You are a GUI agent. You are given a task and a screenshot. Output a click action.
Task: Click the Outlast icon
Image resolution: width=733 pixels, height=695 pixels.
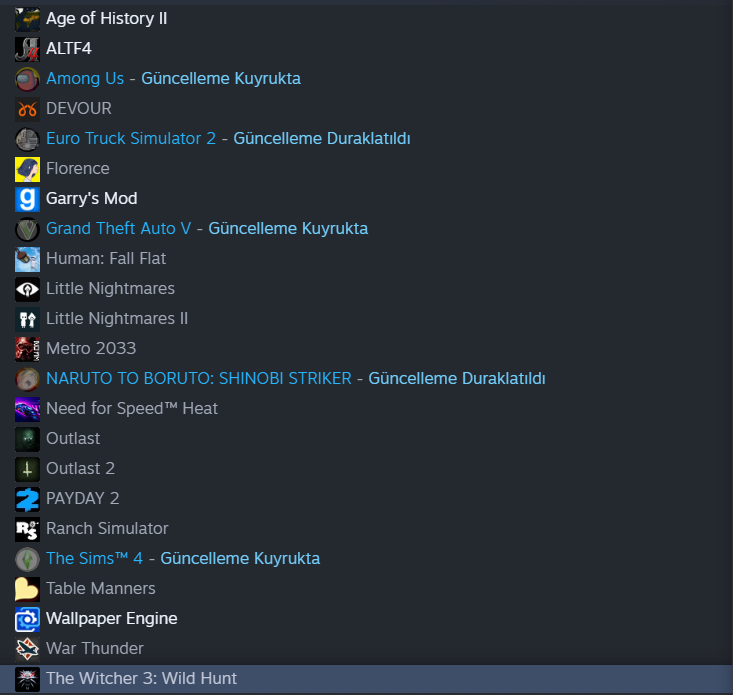point(27,439)
